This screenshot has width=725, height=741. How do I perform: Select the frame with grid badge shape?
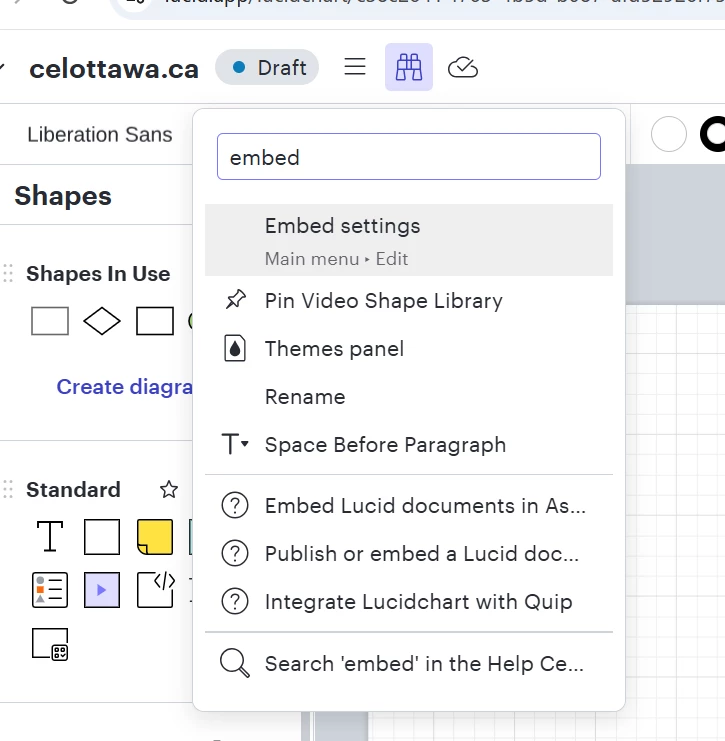(x=50, y=644)
